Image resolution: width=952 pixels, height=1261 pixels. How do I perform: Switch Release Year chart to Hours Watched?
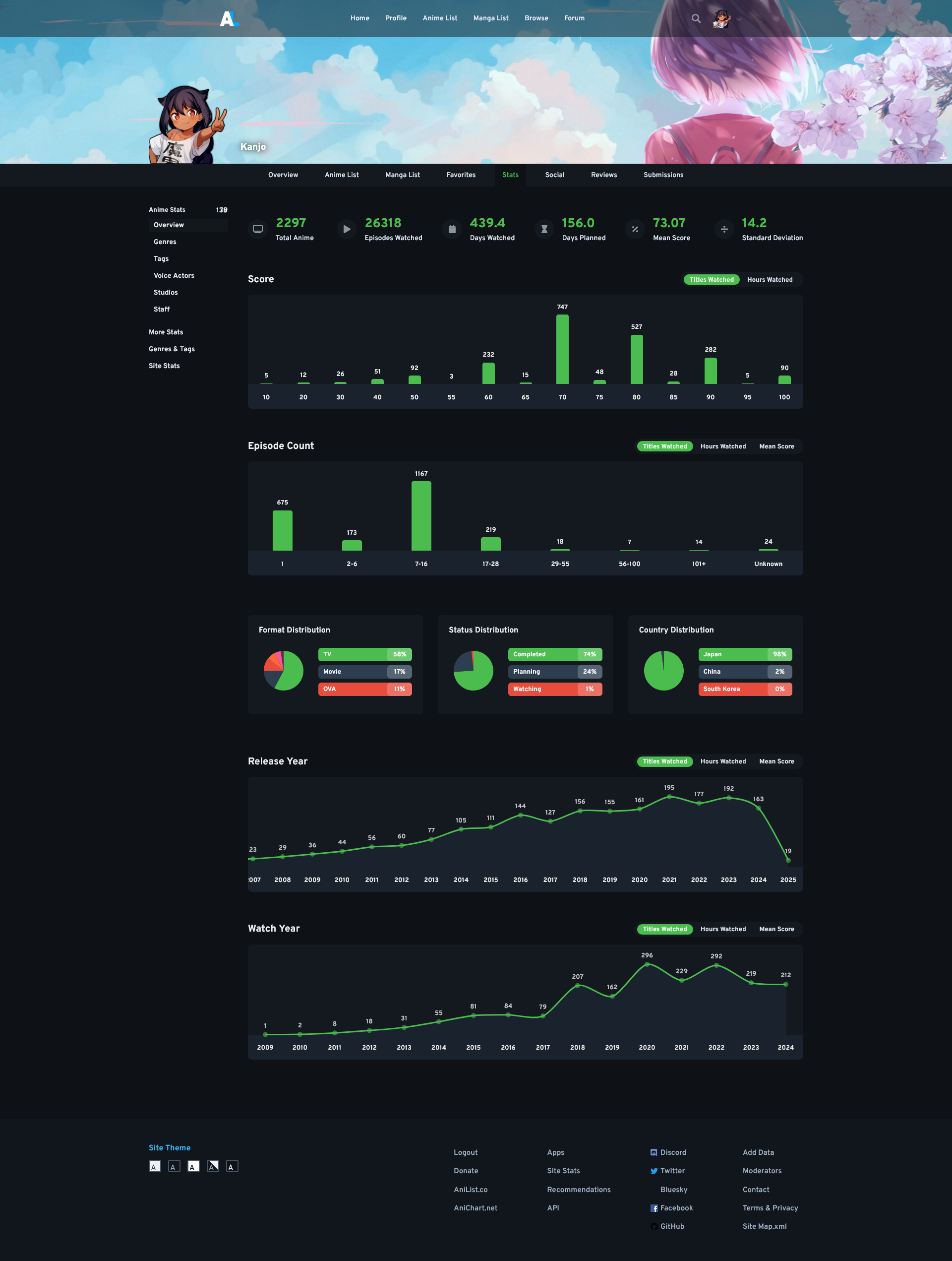[x=722, y=761]
